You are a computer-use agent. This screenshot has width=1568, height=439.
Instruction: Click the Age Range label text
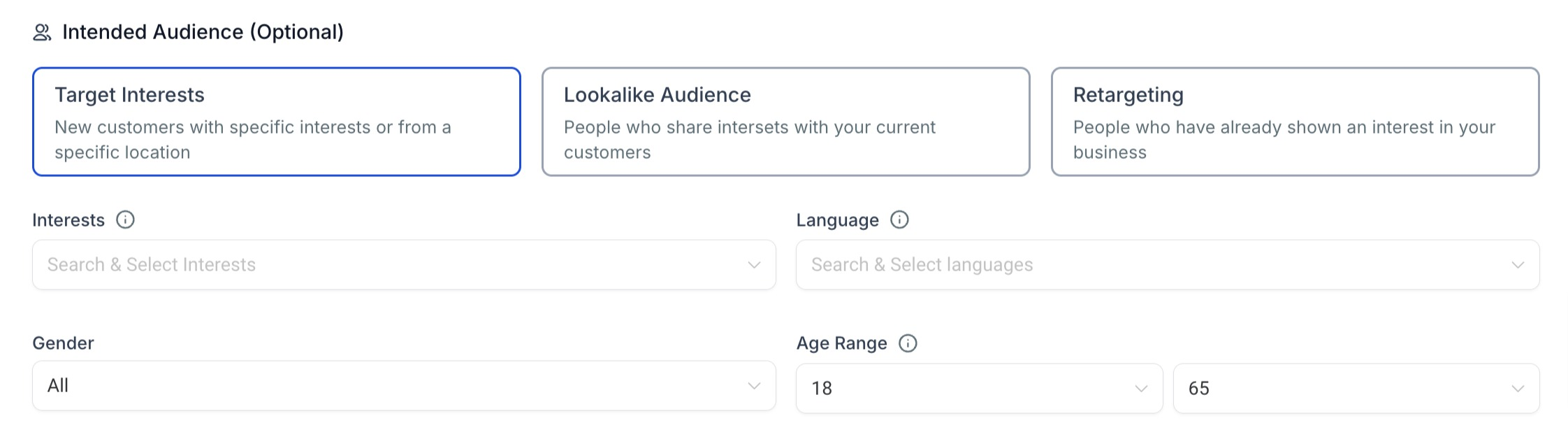(841, 343)
